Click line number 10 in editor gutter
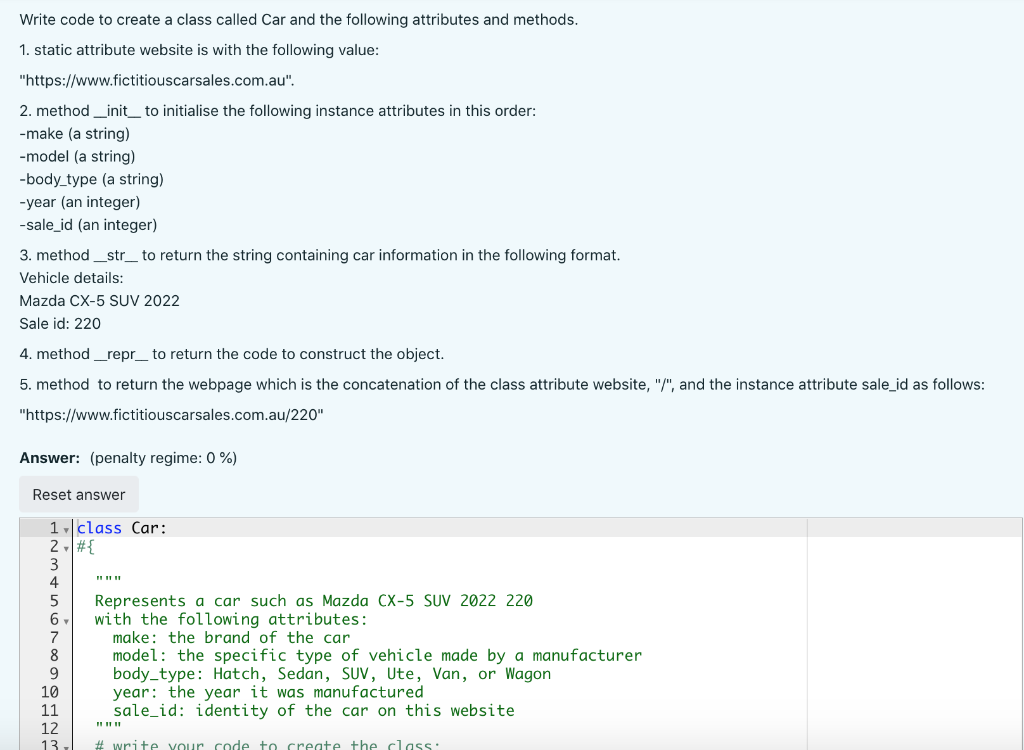 click(50, 692)
